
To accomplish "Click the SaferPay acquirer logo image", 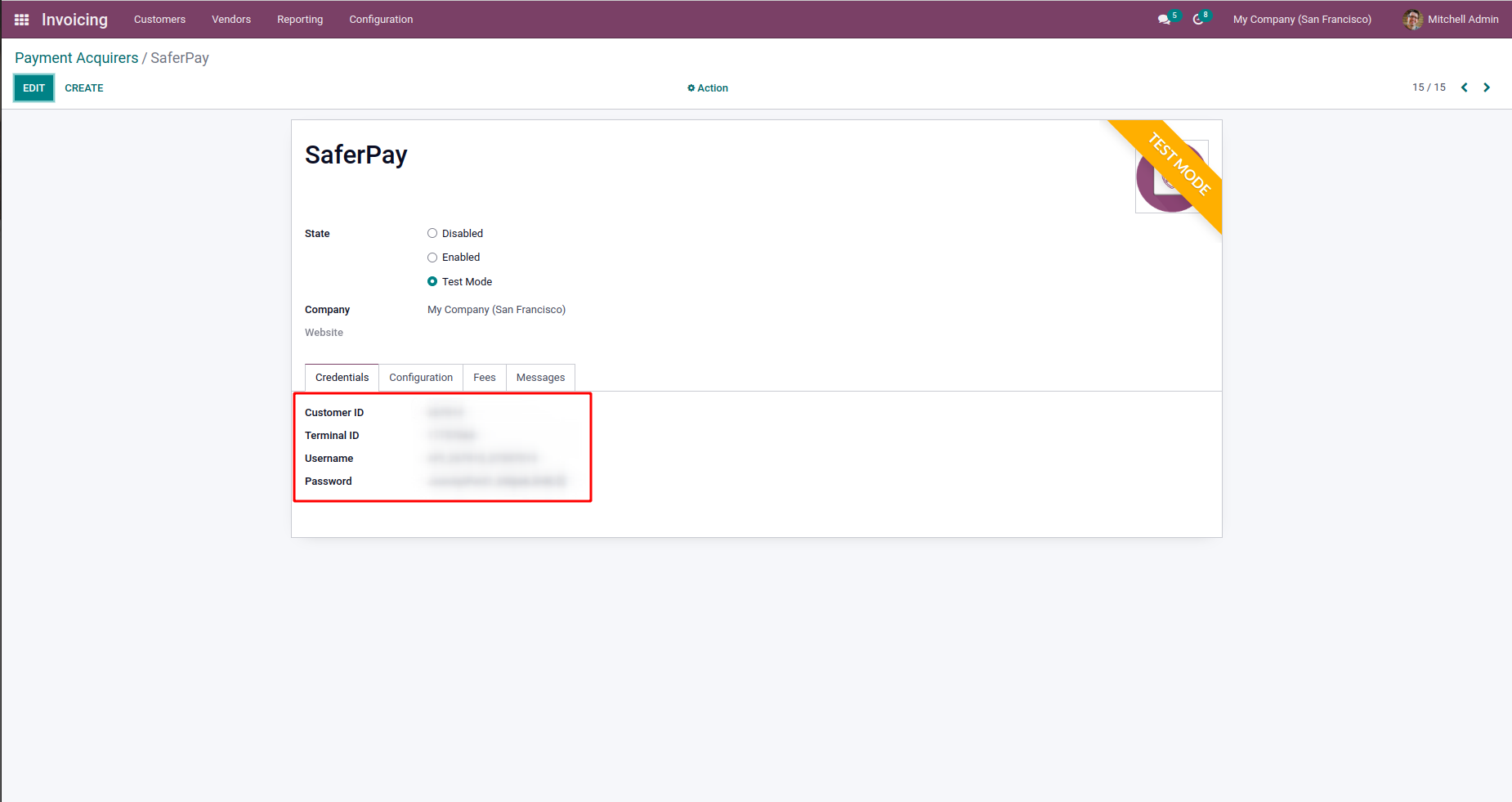I will point(1172,177).
